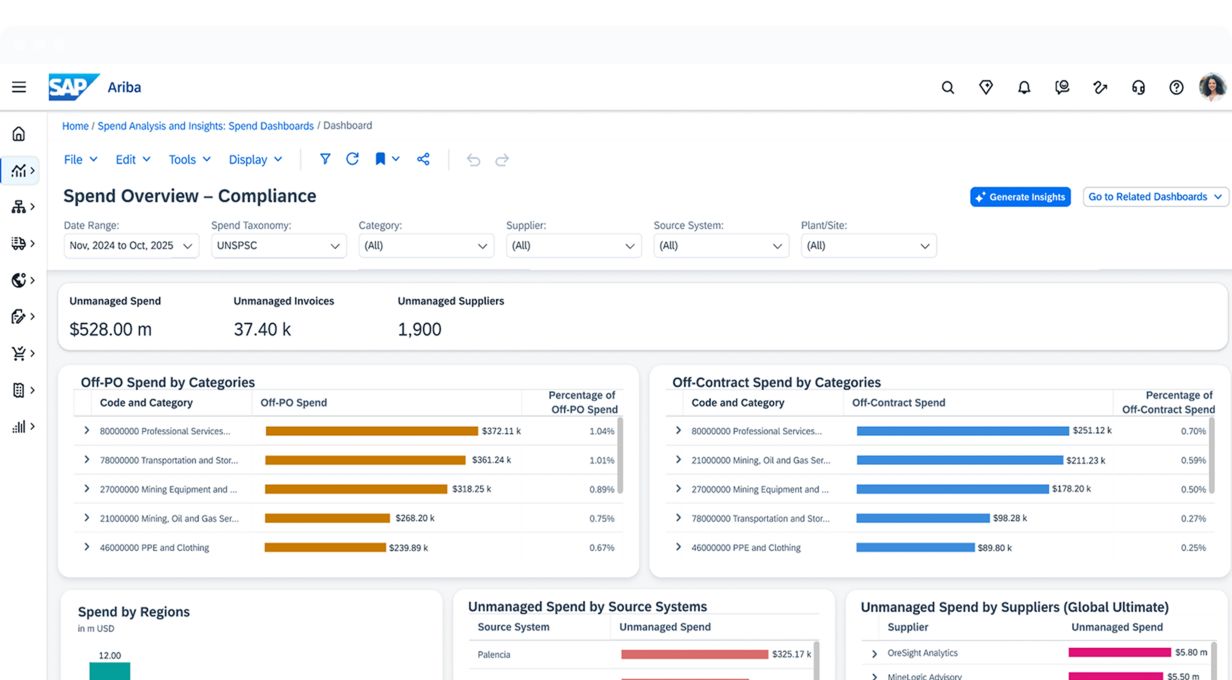The height and width of the screenshot is (680, 1232).
Task: Share the dashboard via share icon
Action: coord(423,159)
